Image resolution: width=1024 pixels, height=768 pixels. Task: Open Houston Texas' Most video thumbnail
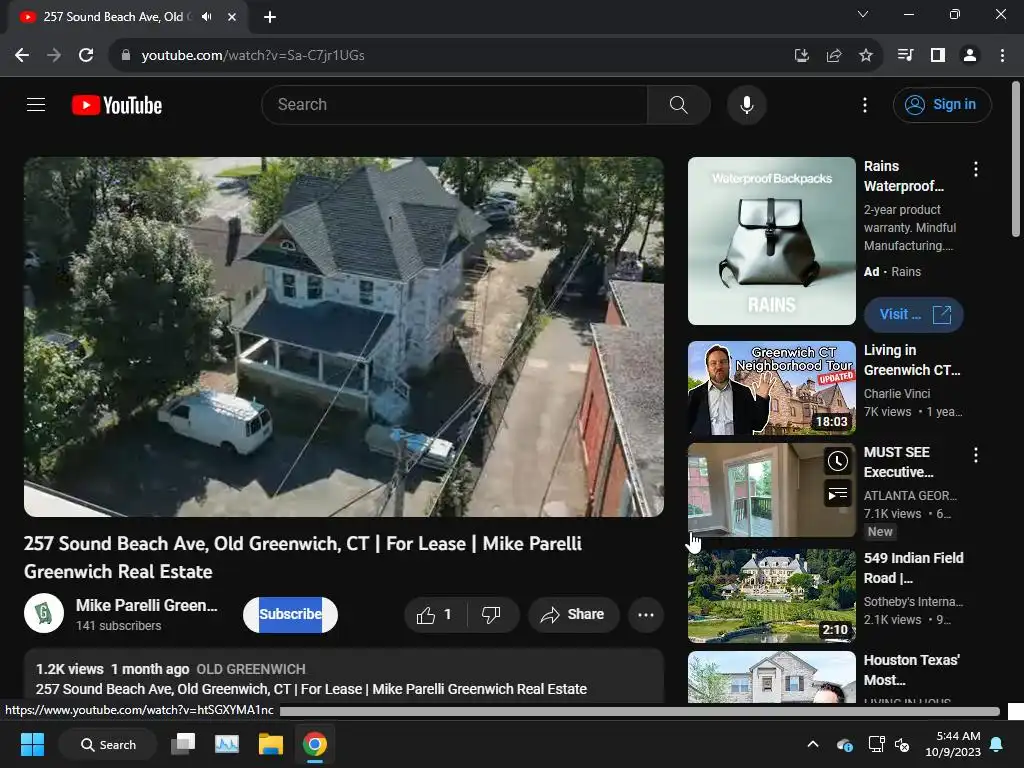(771, 677)
